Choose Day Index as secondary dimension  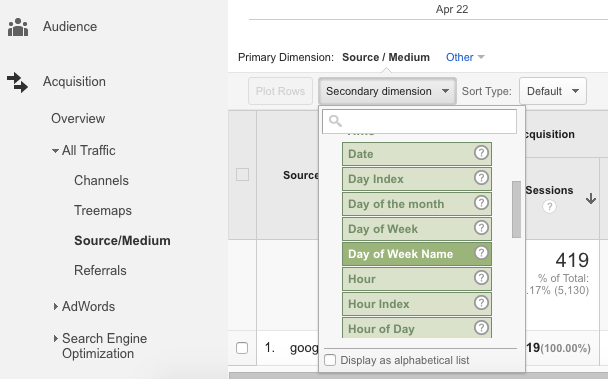(417, 179)
